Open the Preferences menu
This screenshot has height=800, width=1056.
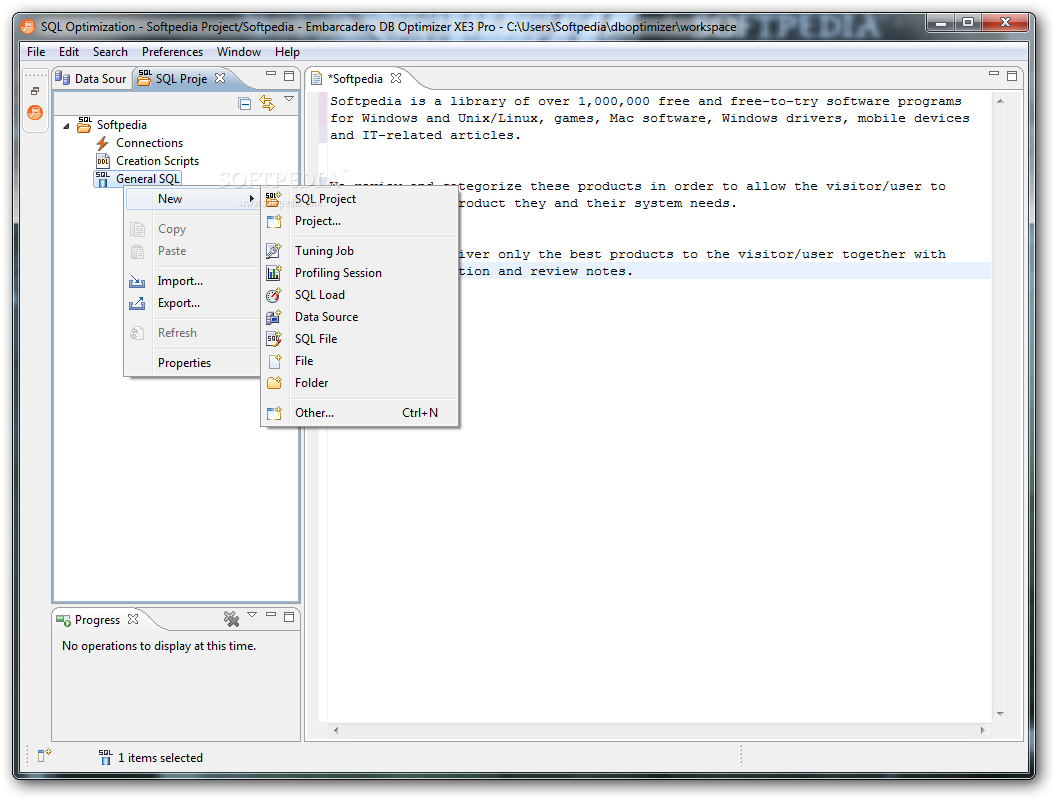pyautogui.click(x=172, y=52)
